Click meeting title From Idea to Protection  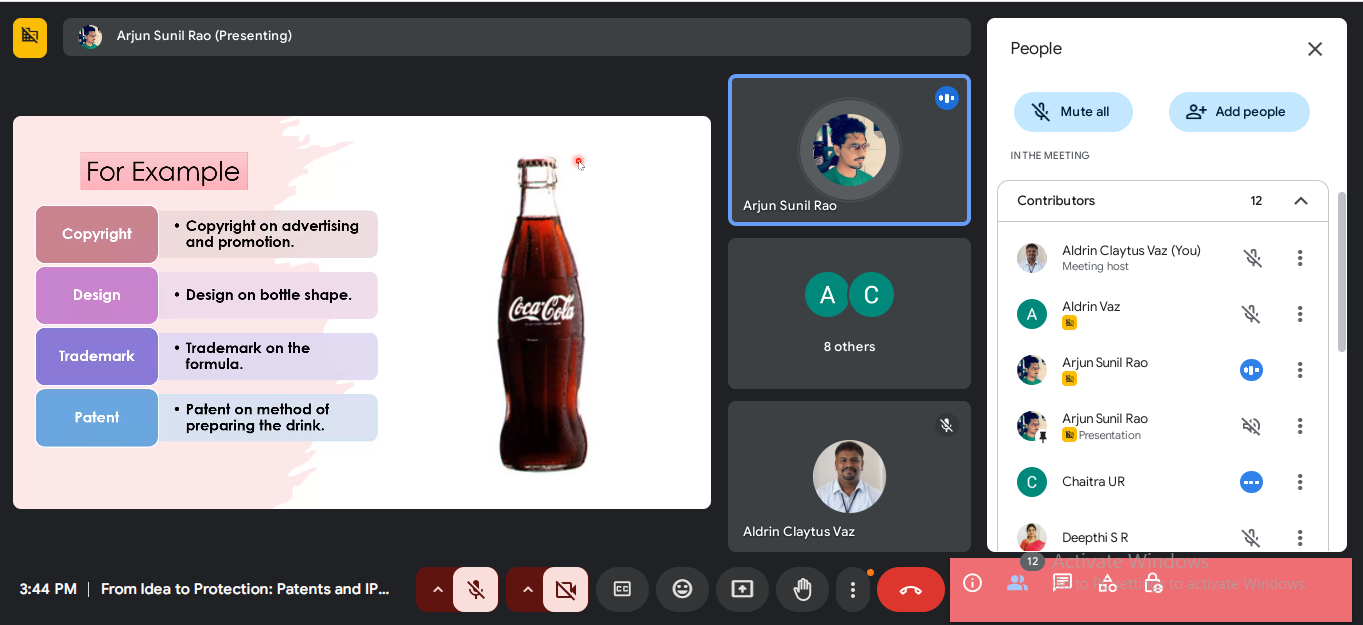pyautogui.click(x=245, y=590)
